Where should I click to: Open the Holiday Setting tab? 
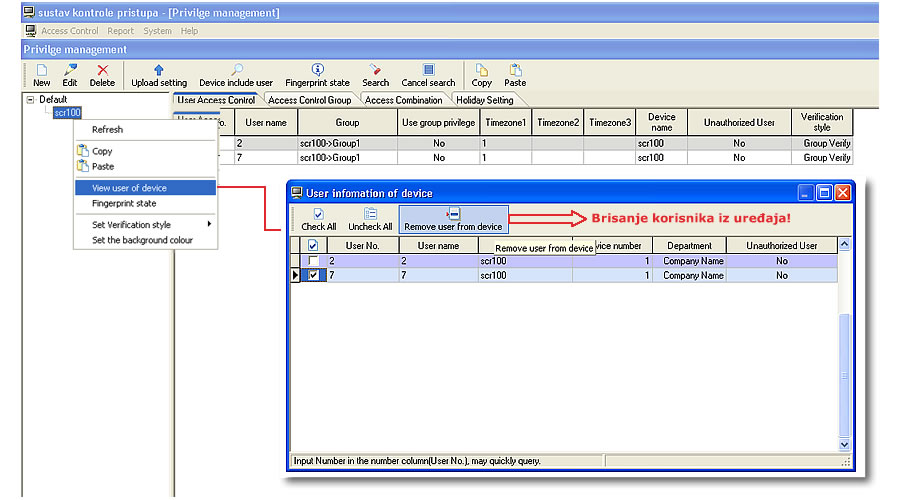click(485, 100)
